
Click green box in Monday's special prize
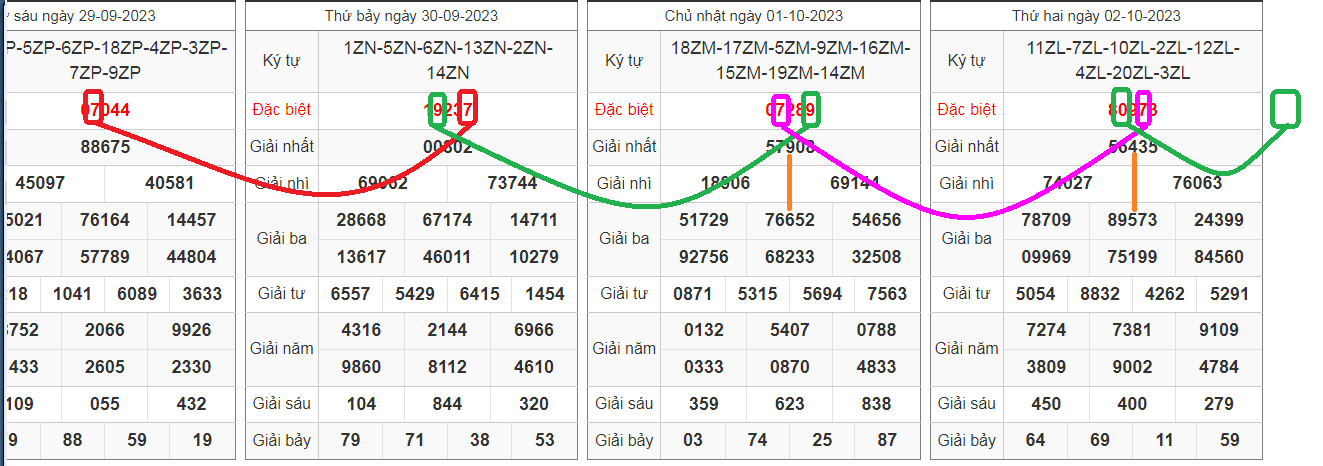pos(1121,109)
